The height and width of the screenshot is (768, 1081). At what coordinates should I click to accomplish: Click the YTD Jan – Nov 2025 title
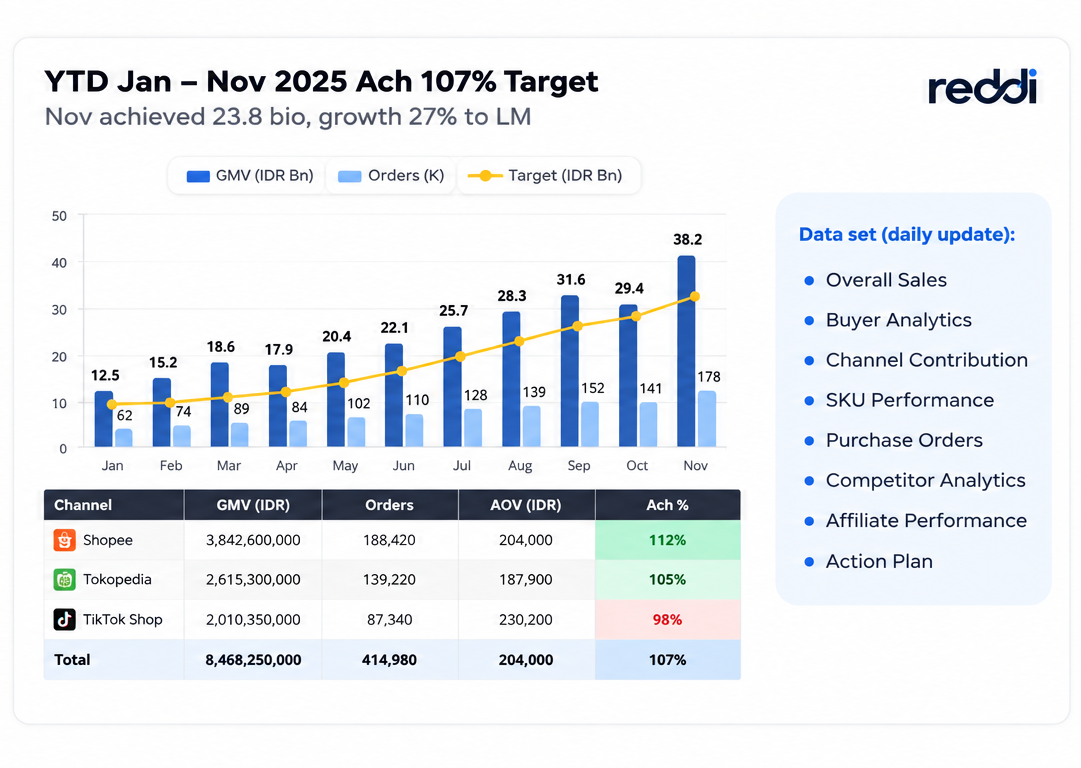pyautogui.click(x=321, y=81)
